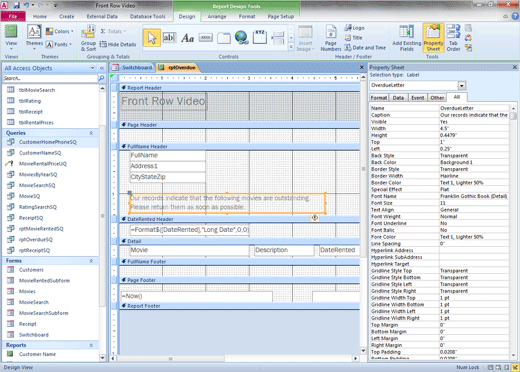
Task: Select the Hyperlink control tool
Action: point(241,37)
